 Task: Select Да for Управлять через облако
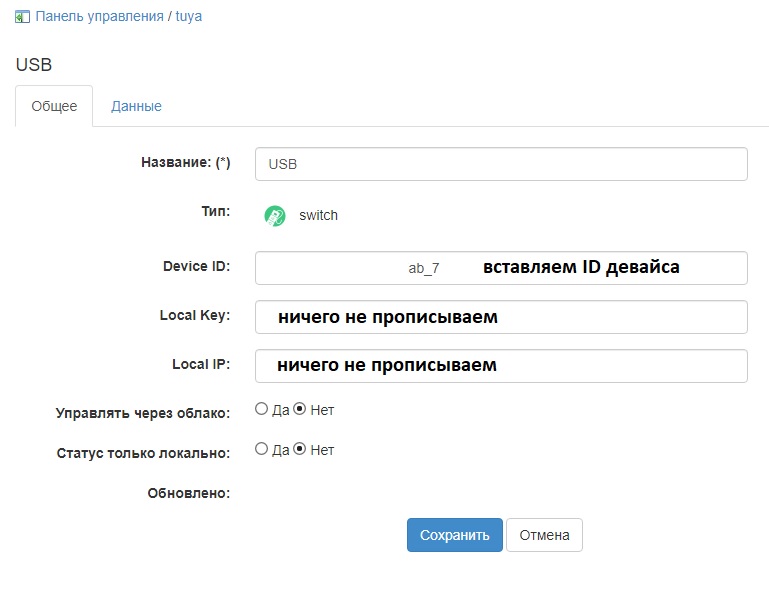(x=261, y=409)
